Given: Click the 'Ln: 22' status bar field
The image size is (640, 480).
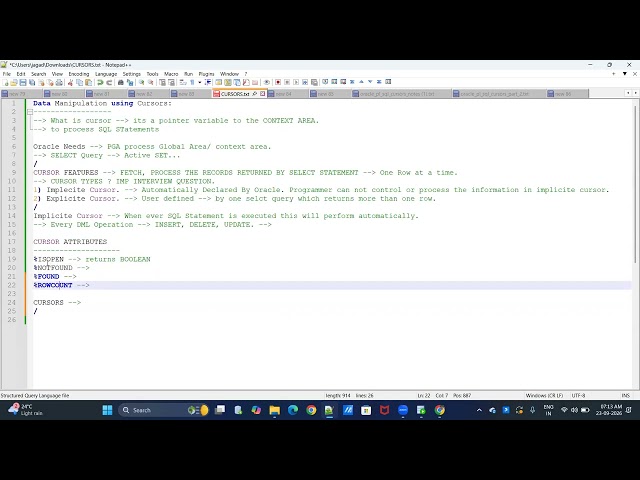Looking at the screenshot, I should point(424,396).
